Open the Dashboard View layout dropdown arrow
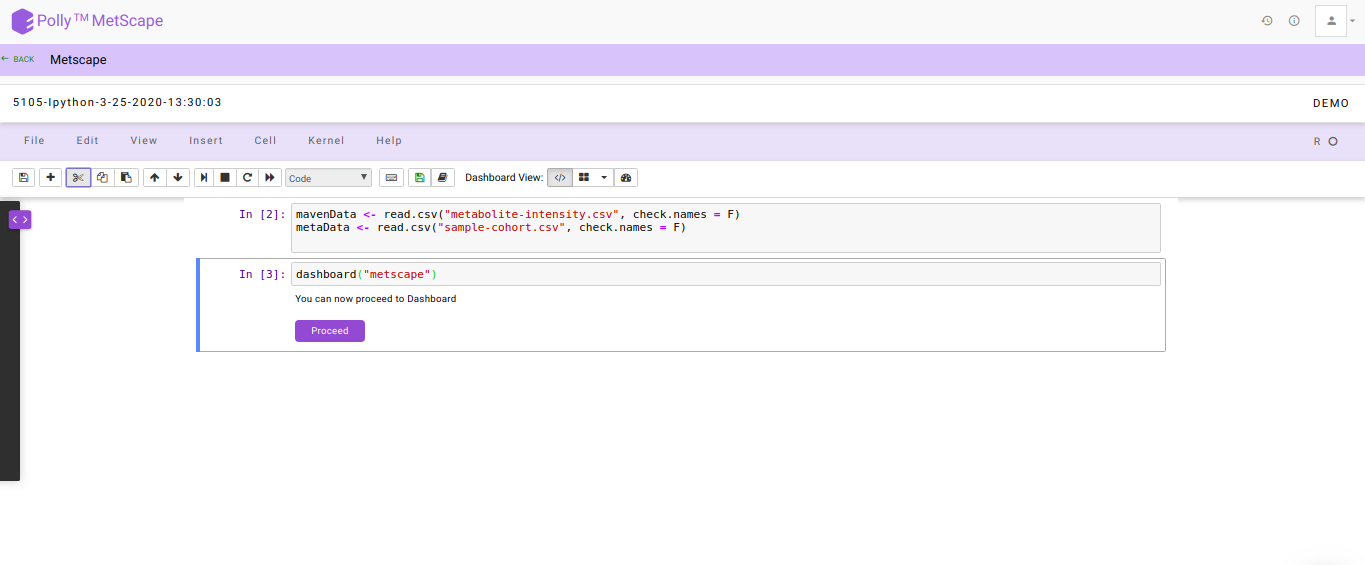 click(604, 177)
